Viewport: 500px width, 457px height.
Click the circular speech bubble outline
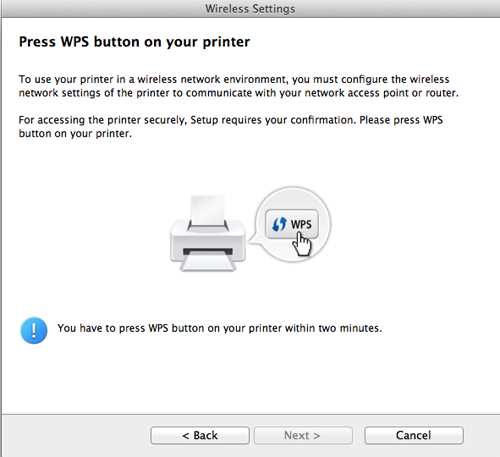293,224
